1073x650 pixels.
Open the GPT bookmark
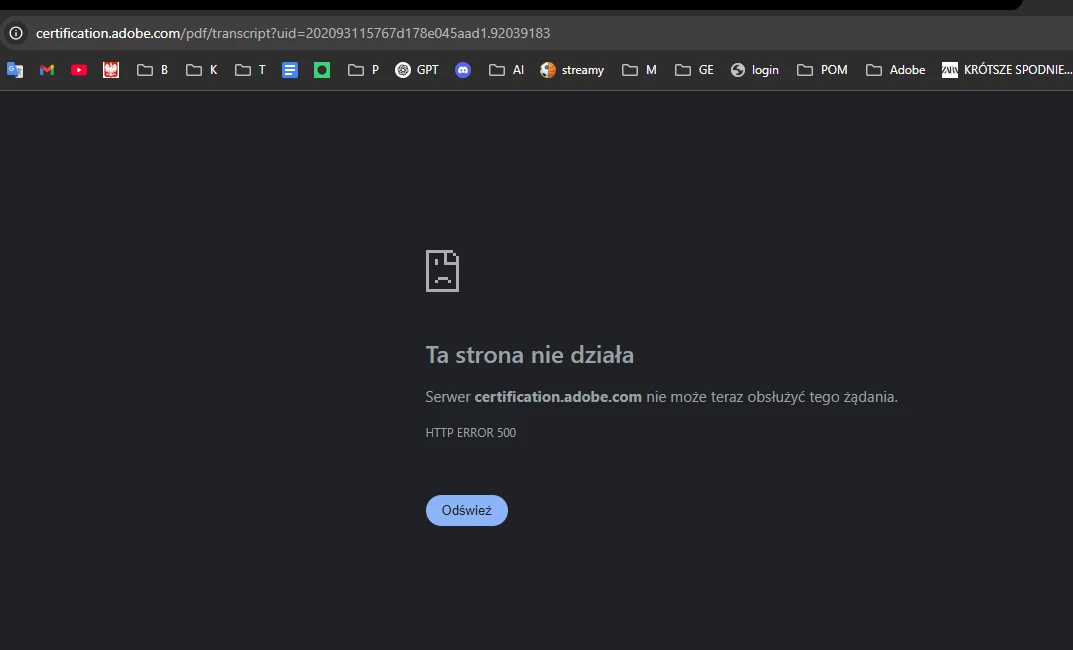tap(417, 70)
